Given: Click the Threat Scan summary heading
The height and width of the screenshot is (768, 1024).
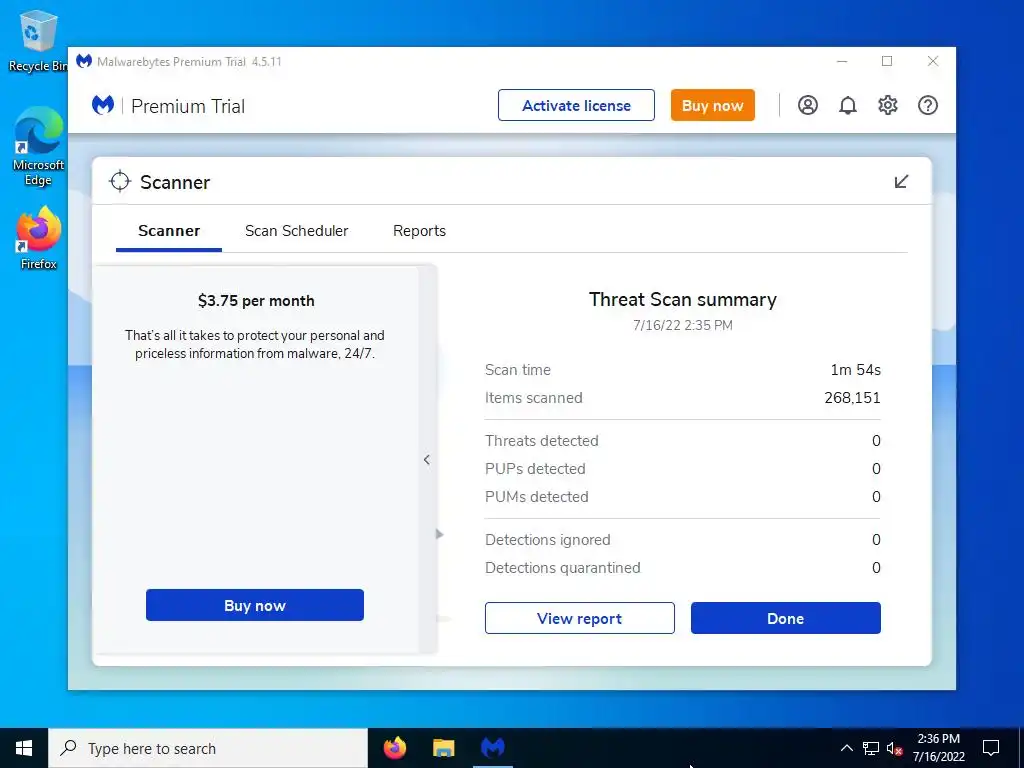Looking at the screenshot, I should (x=682, y=299).
